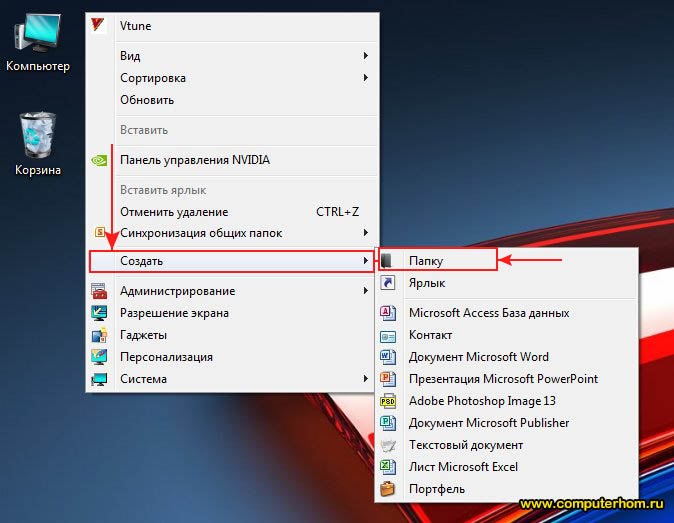This screenshot has height=523, width=674.
Task: Choose Отменить удаление in the menu
Action: [233, 212]
